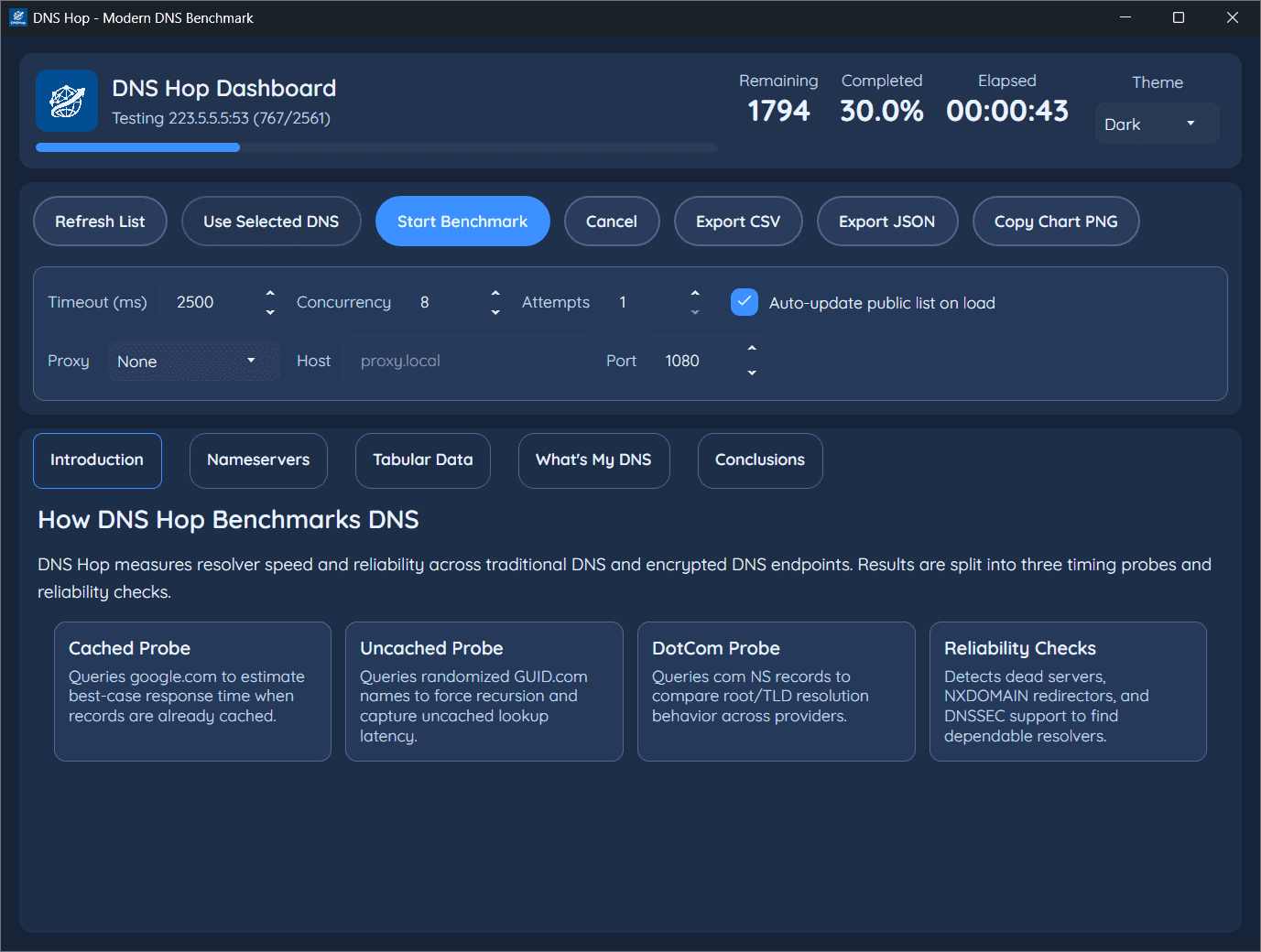Open the Tabular Data tab
The width and height of the screenshot is (1261, 952).
[422, 460]
